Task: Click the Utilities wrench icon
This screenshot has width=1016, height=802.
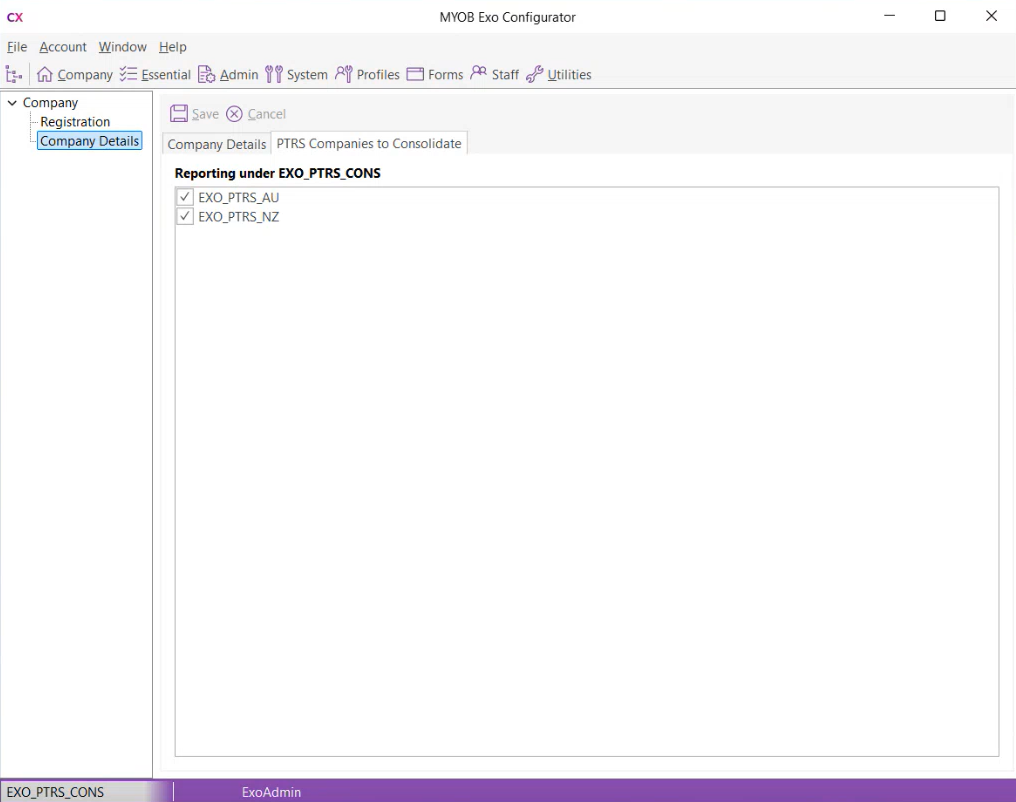Action: pyautogui.click(x=535, y=74)
